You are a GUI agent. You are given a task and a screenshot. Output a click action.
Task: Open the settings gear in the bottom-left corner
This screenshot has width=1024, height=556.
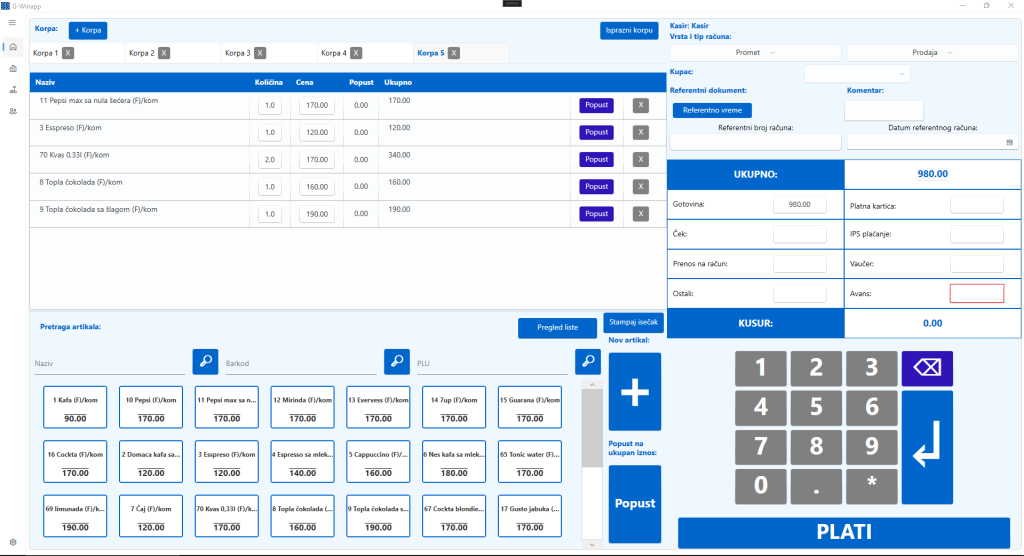pos(12,541)
